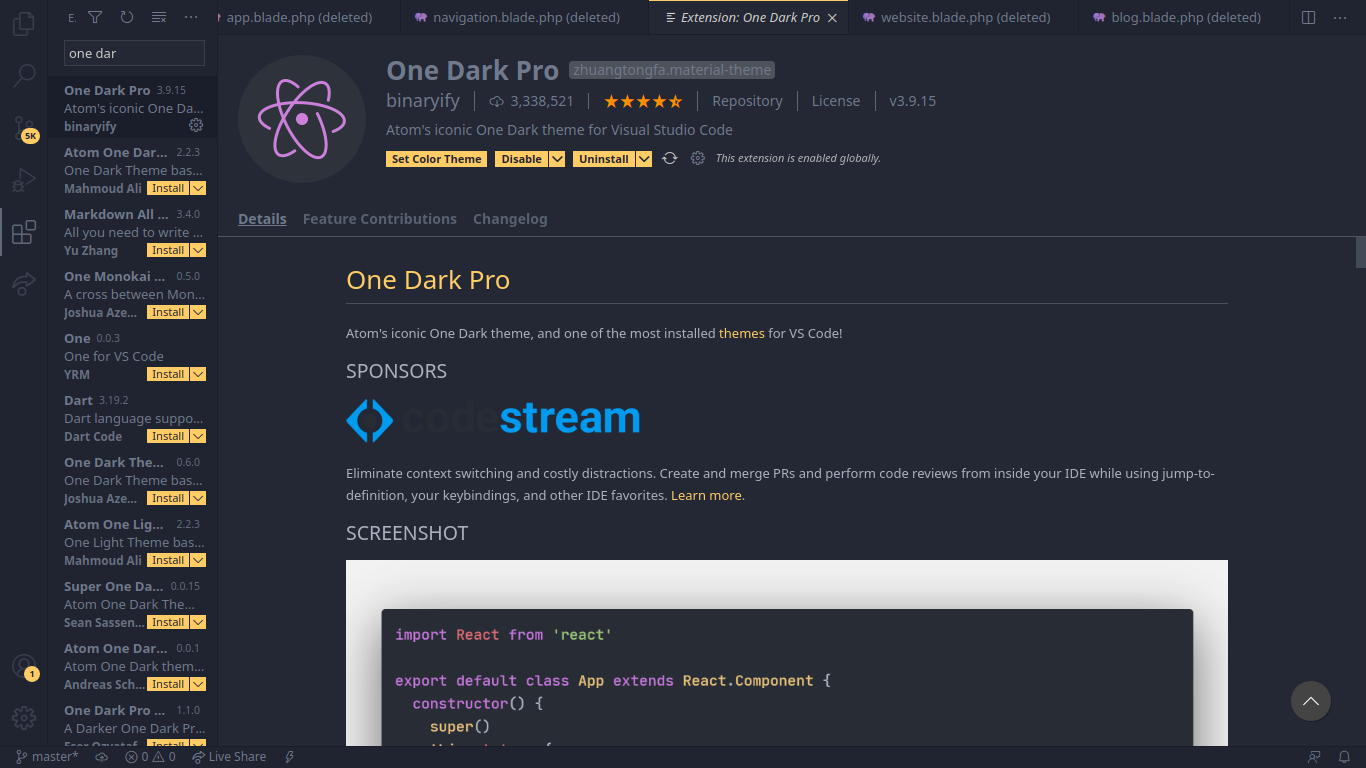Split the editor right
This screenshot has width=1366, height=768.
pos(1308,17)
